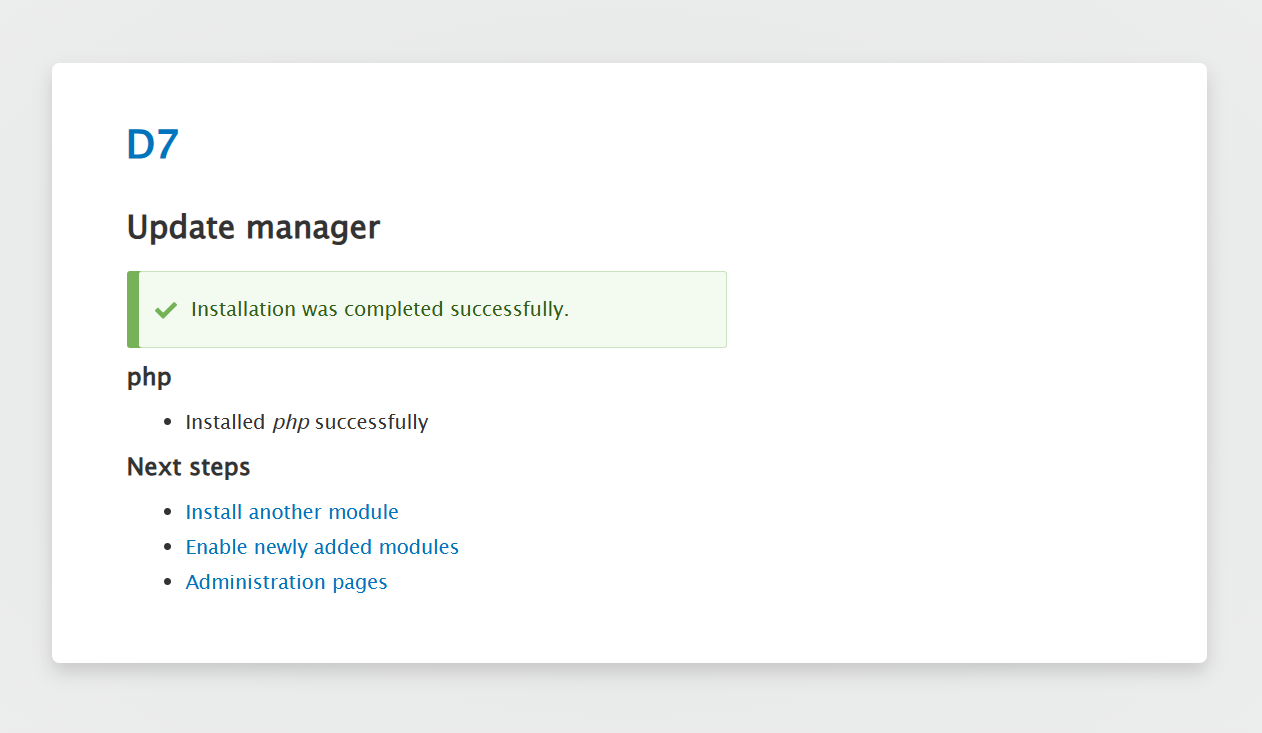Screen dimensions: 1262x733
Task: Click the word Installed in php result
Action: click(x=225, y=422)
